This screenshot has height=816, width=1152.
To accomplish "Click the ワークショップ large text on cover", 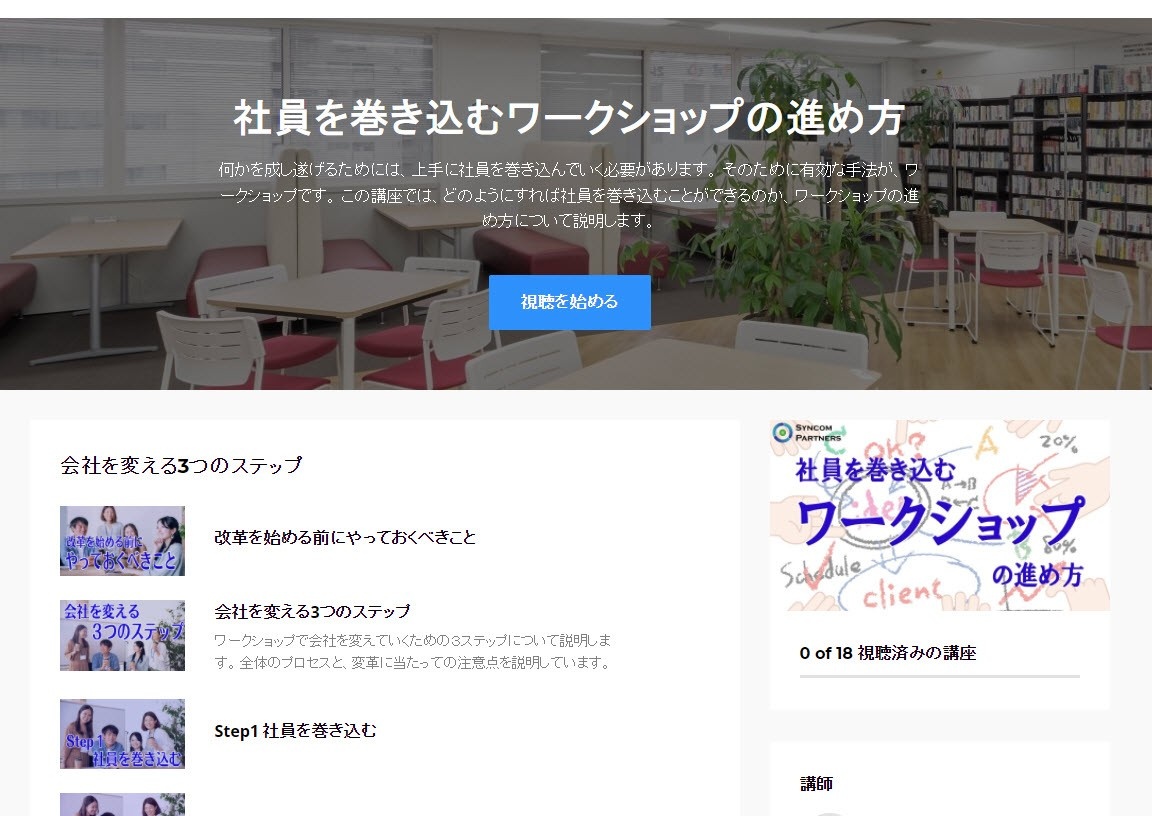I will coord(940,521).
